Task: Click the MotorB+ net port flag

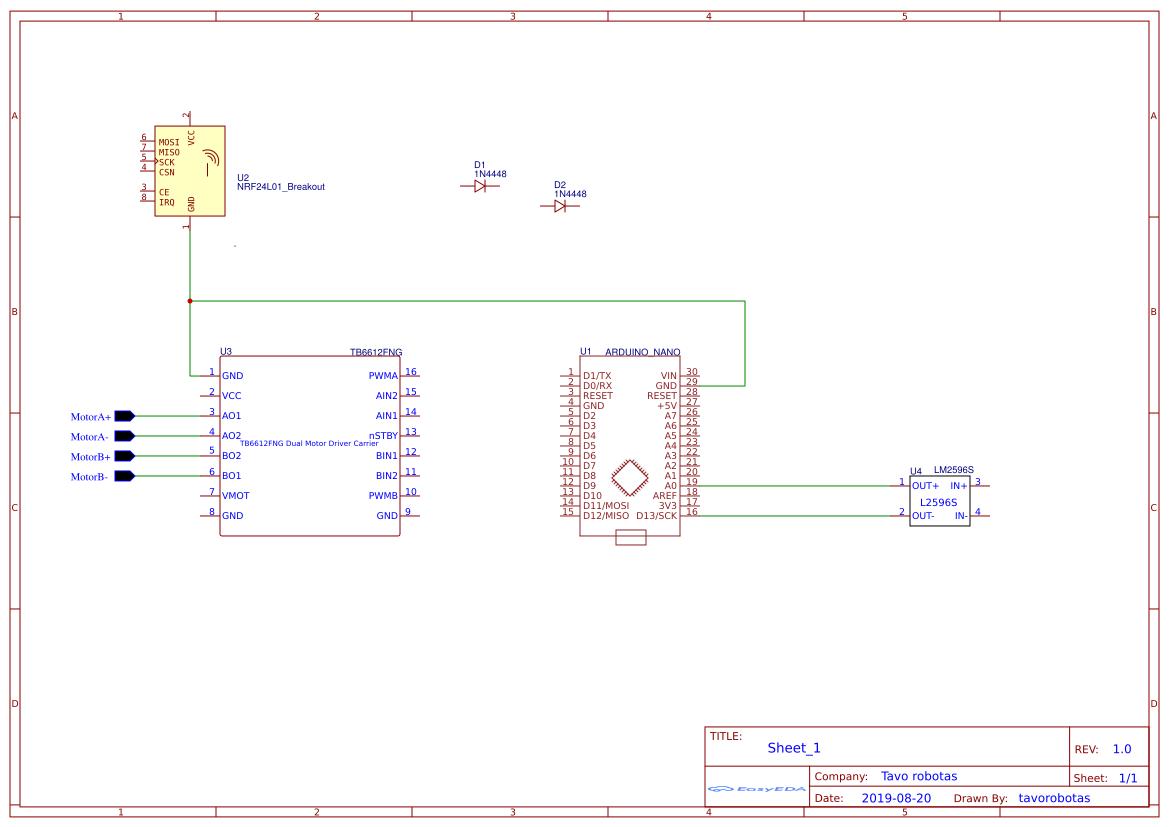Action: 125,456
